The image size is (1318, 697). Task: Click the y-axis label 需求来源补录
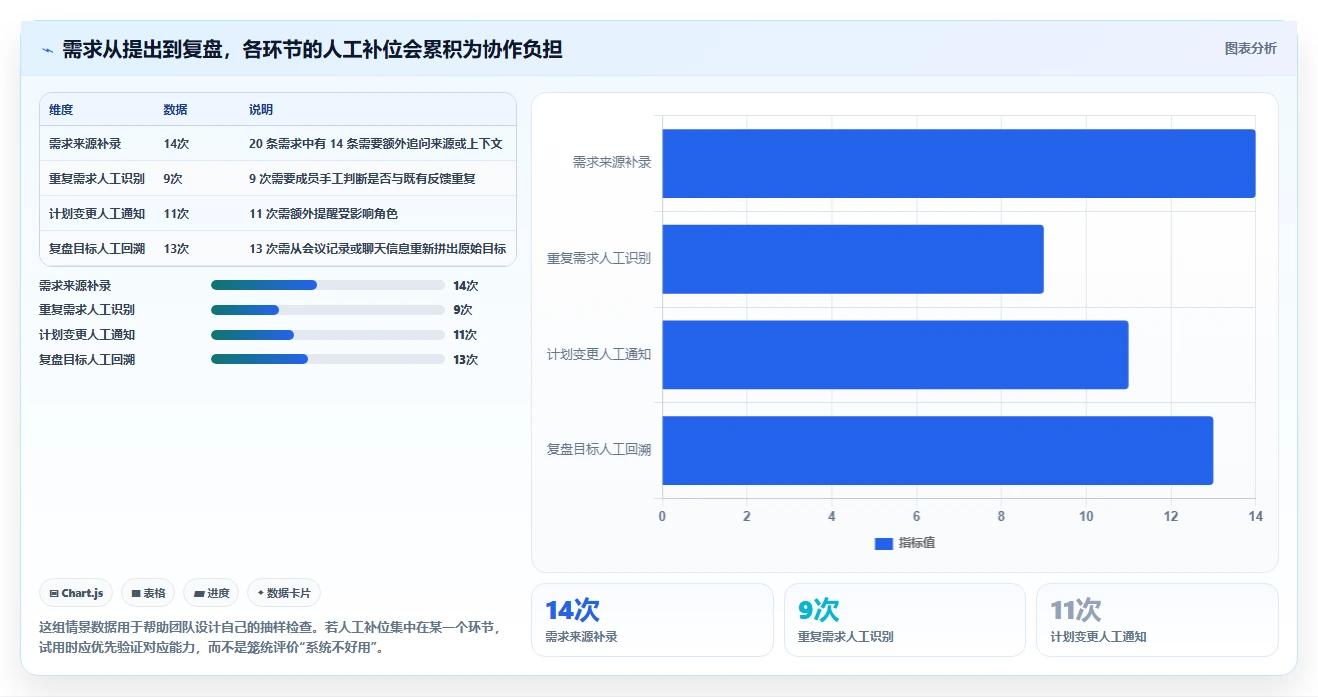click(x=612, y=162)
